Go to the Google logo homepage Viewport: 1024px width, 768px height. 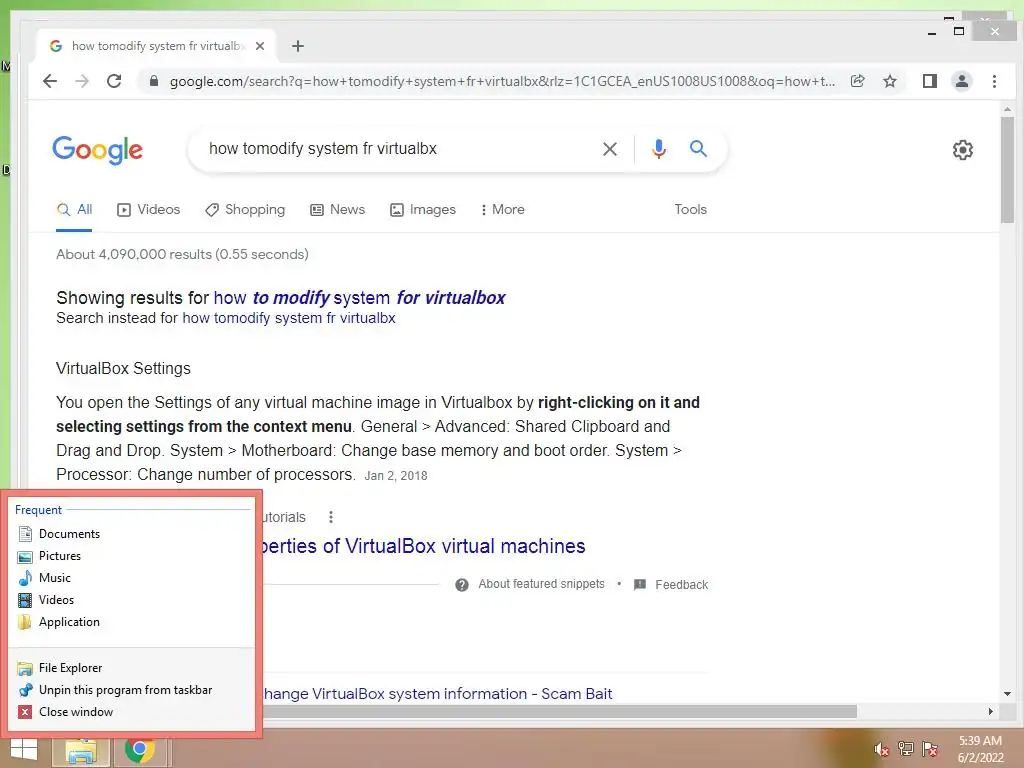(97, 150)
